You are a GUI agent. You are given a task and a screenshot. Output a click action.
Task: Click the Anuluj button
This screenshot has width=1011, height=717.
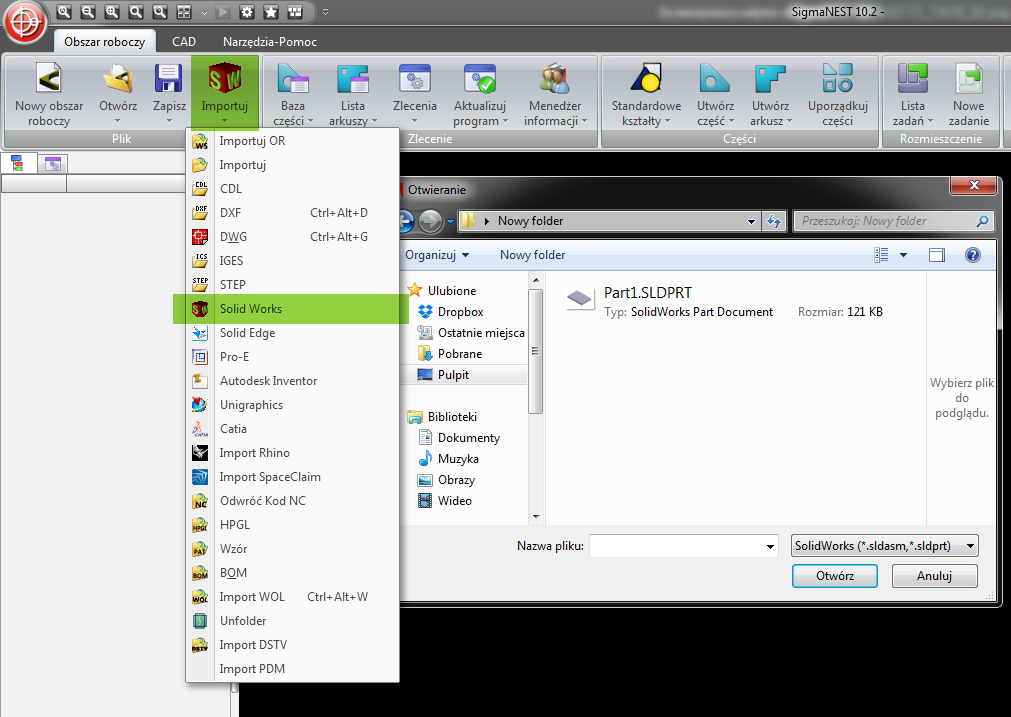click(x=934, y=576)
